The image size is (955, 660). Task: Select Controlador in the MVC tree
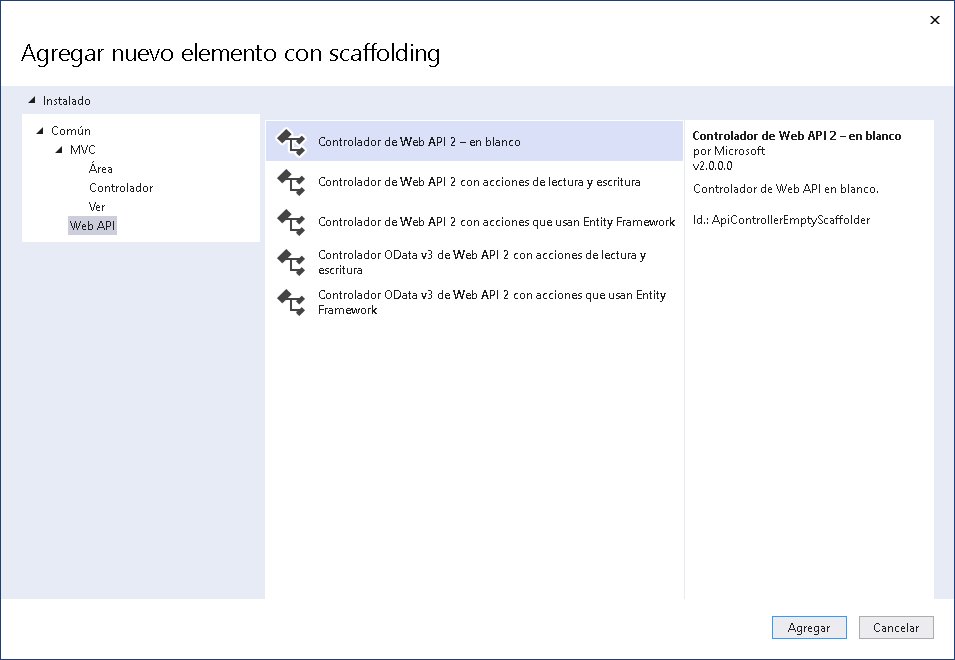(121, 188)
